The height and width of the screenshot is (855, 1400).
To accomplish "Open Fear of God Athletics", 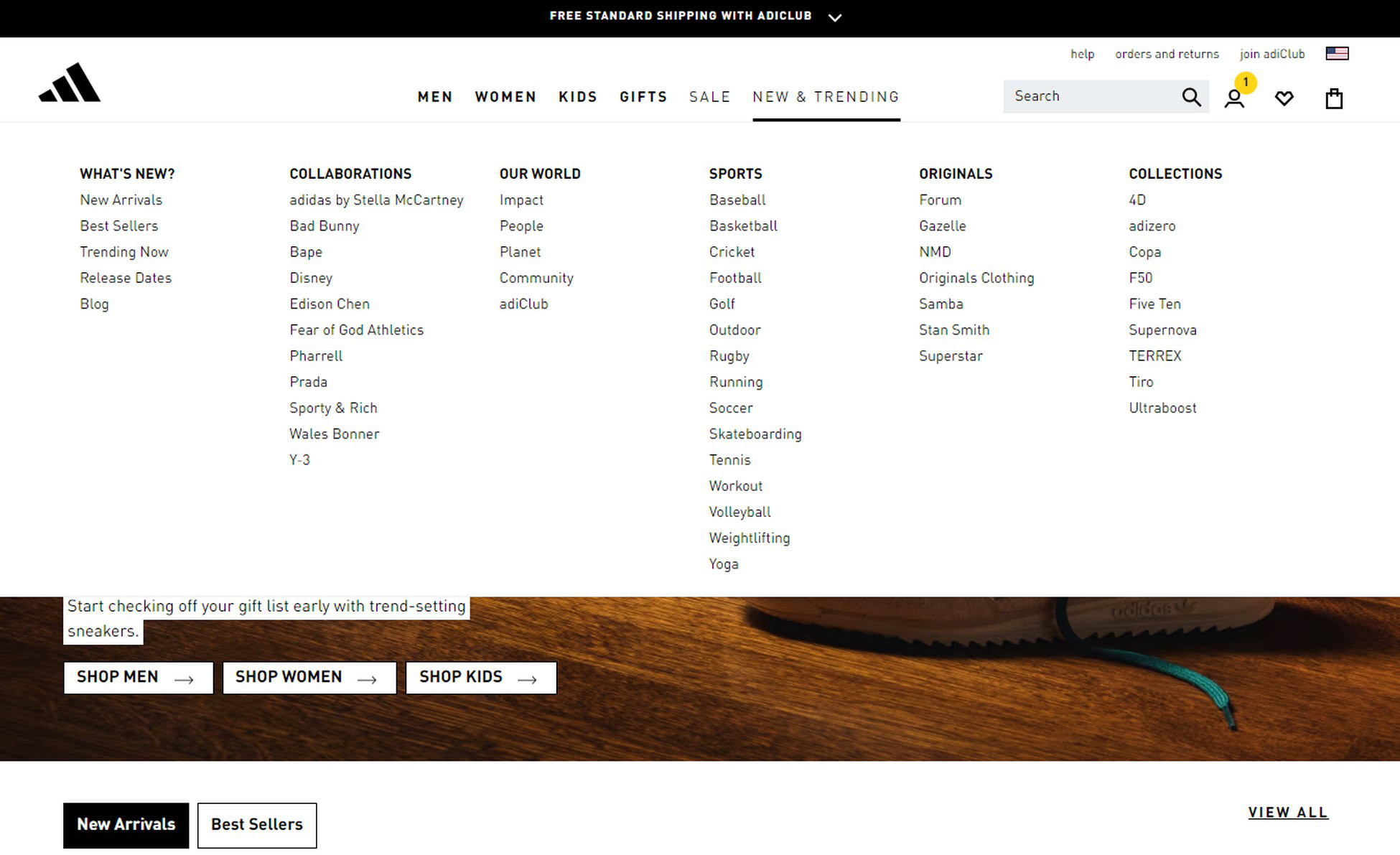I will tap(356, 330).
